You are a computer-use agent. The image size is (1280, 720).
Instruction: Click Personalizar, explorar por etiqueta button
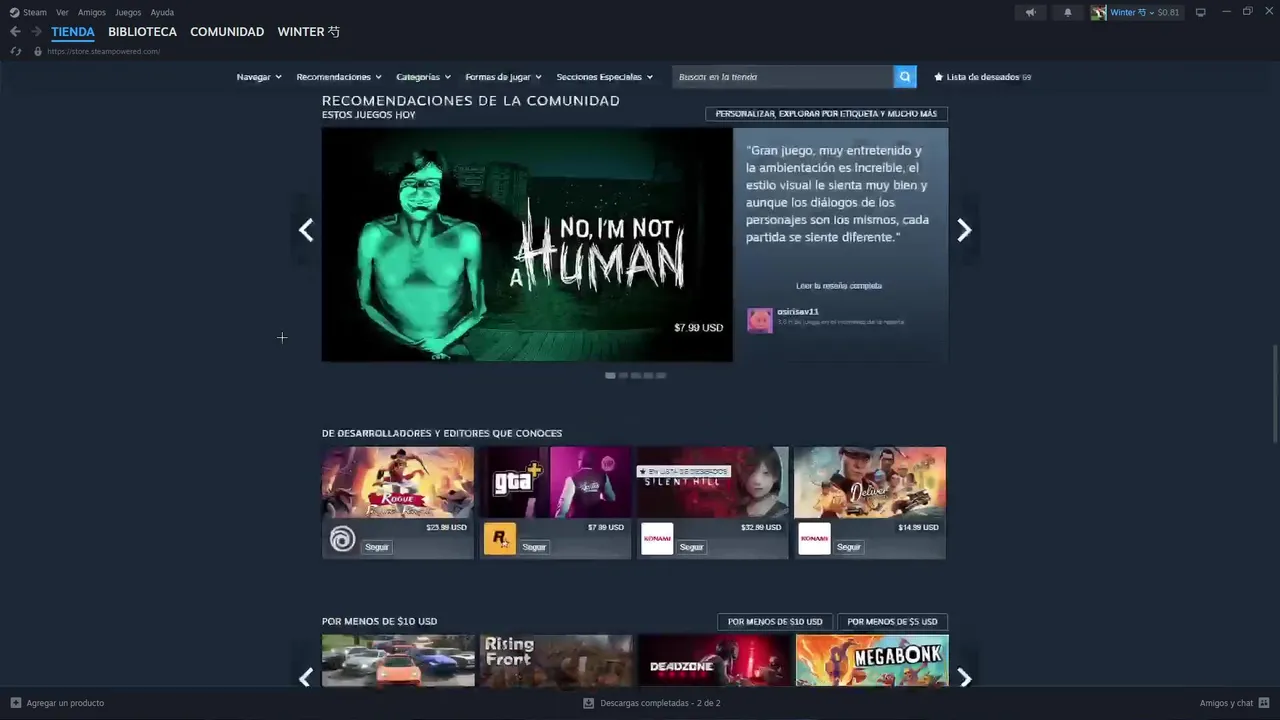point(826,114)
